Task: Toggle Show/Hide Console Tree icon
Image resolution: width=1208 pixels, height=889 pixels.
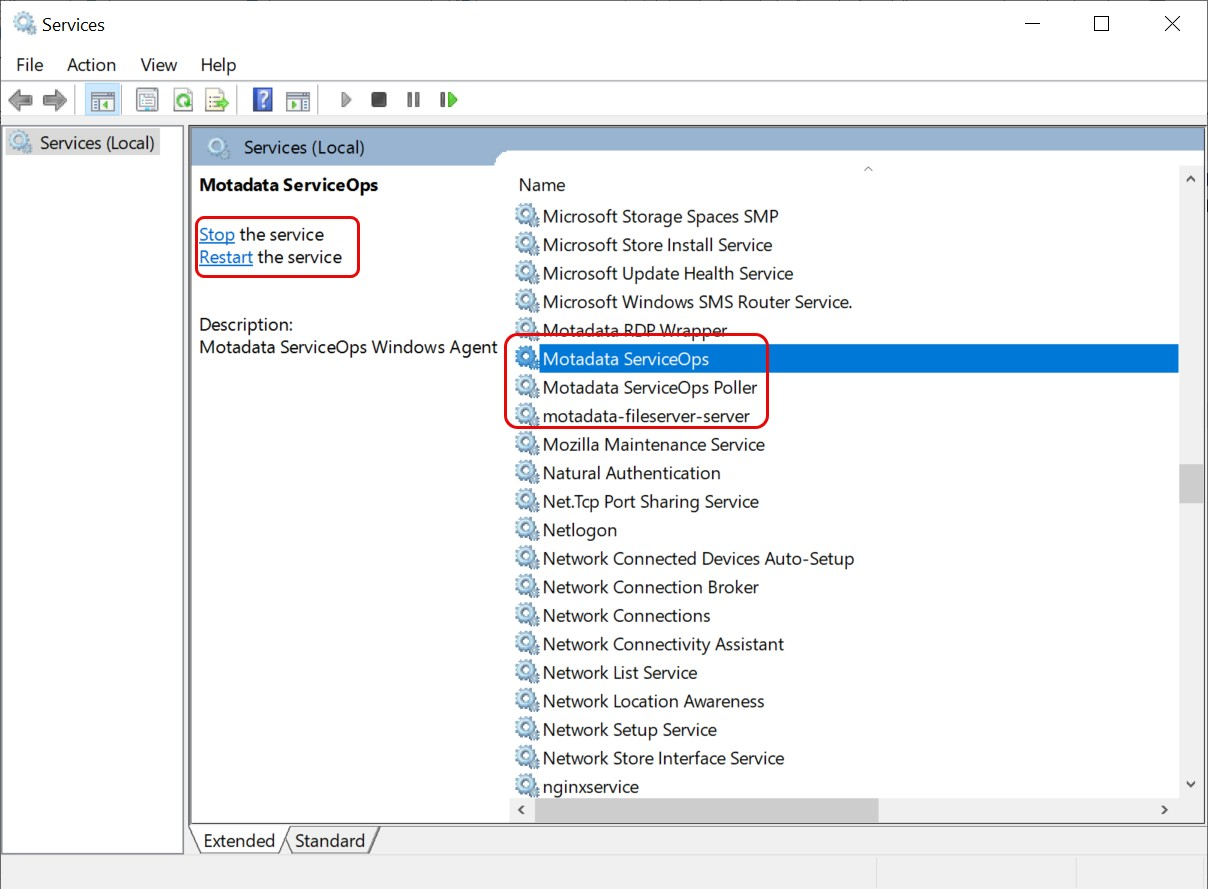Action: 102,100
